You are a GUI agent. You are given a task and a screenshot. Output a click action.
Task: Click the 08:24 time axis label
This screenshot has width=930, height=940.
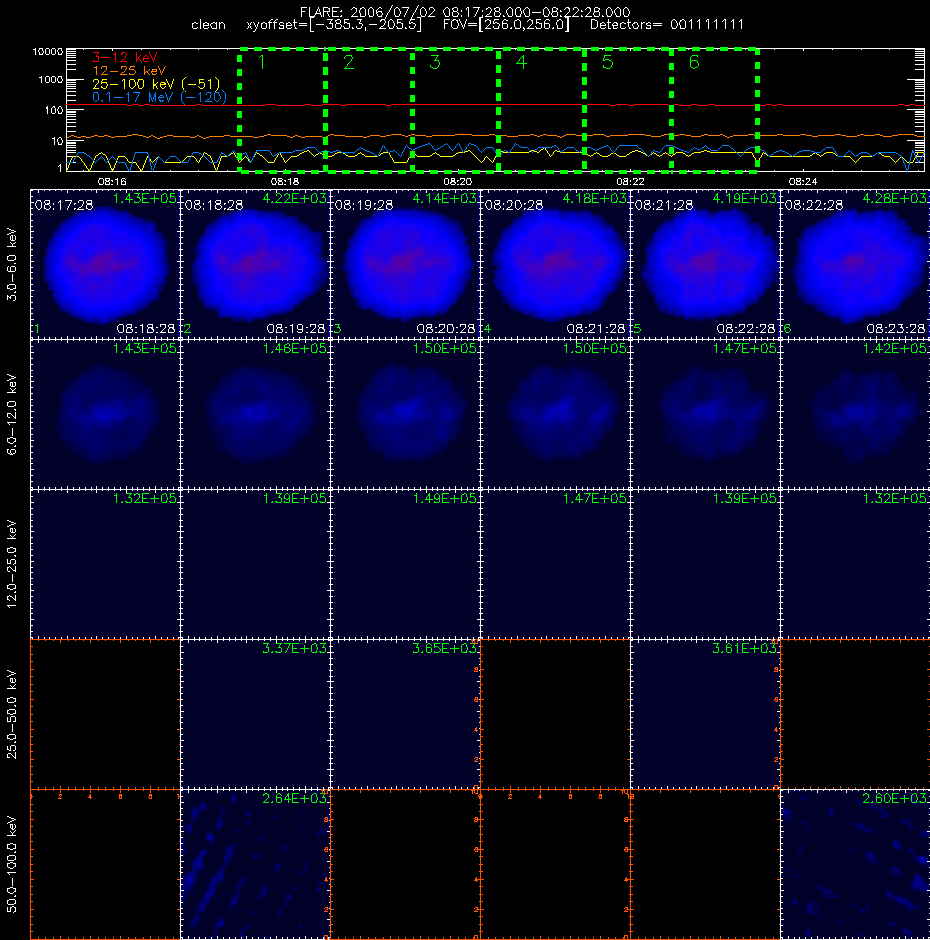click(803, 181)
